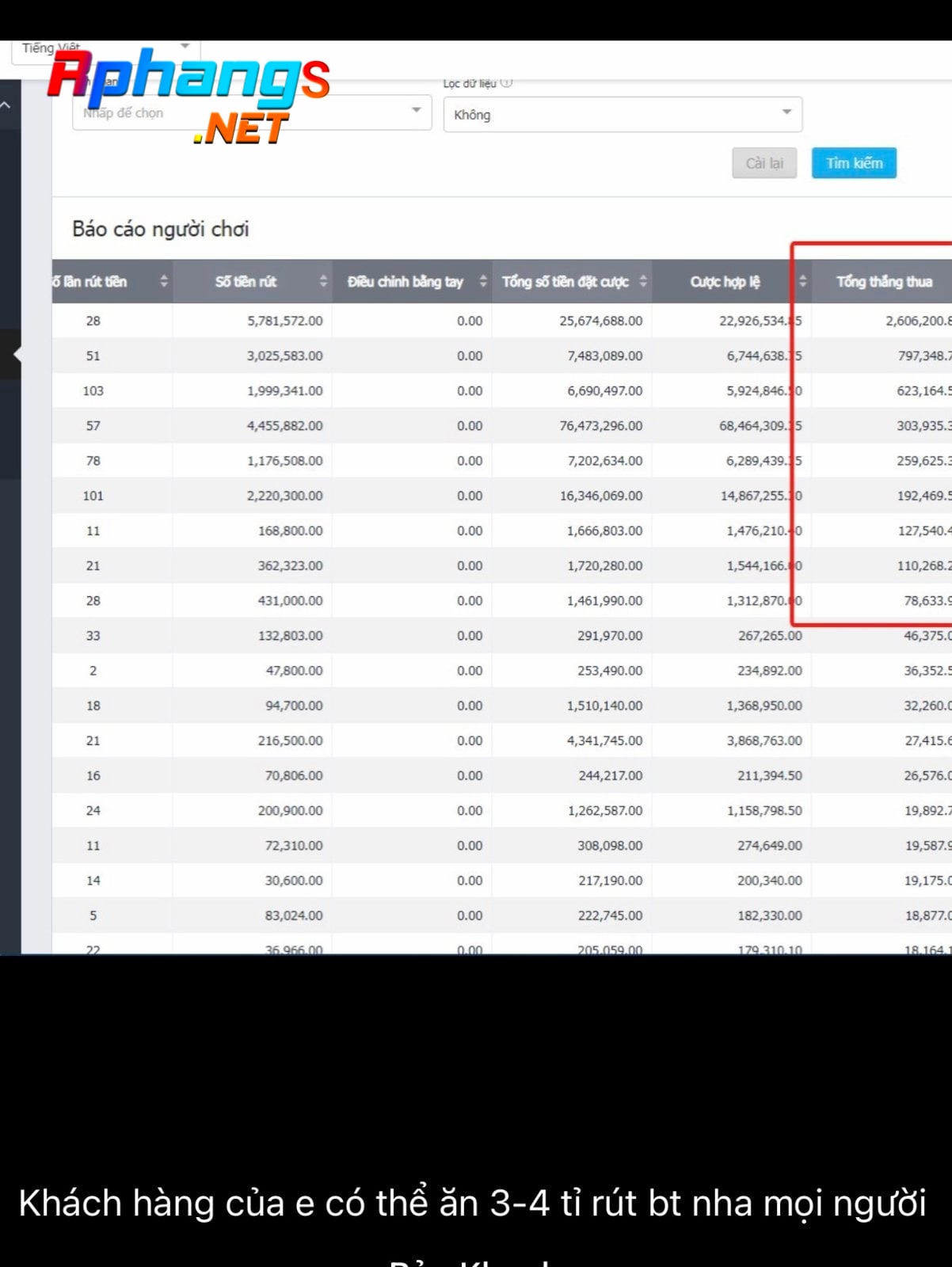Select withdrawal amount 431,000.00
The height and width of the screenshot is (1267, 952).
point(290,600)
